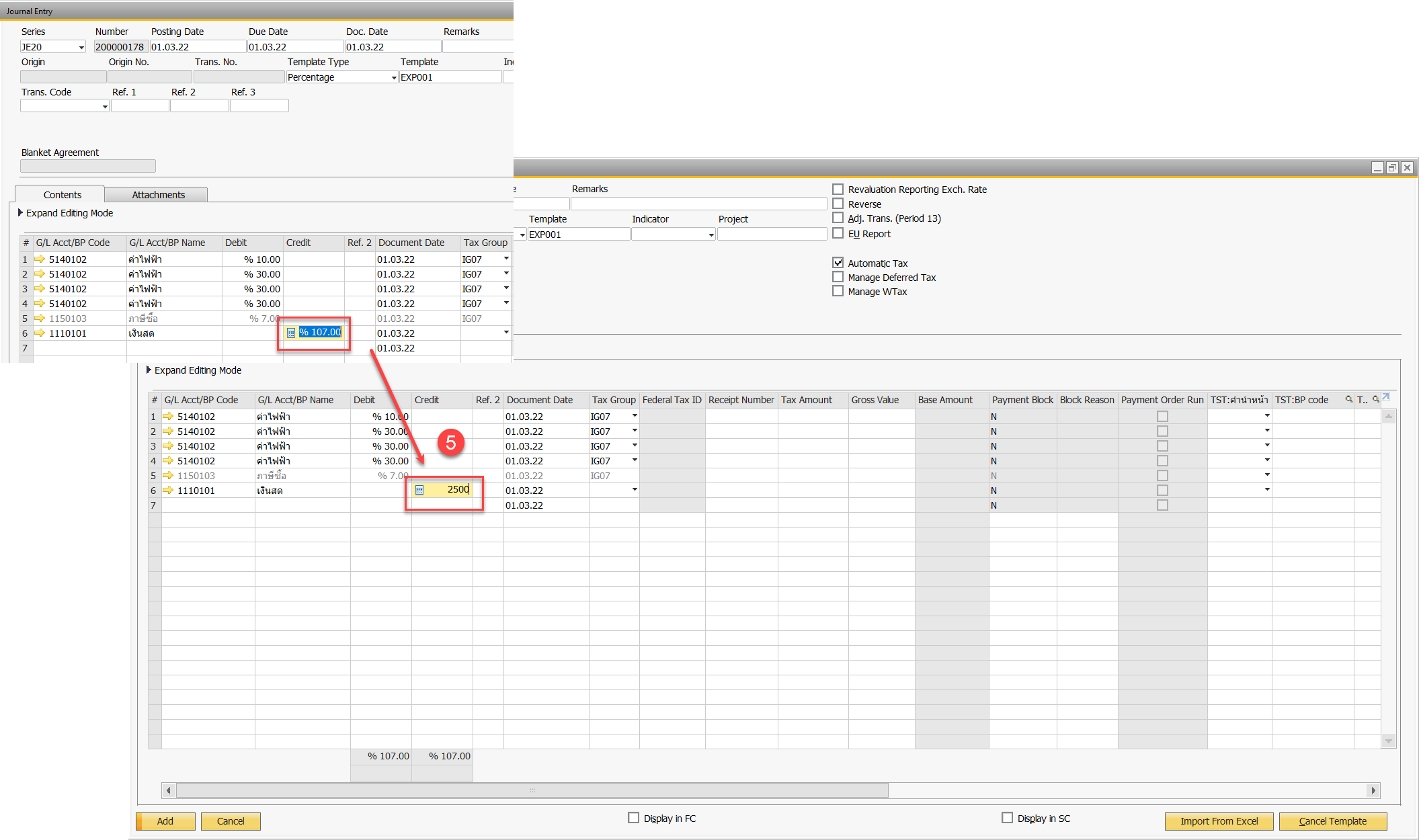Image resolution: width=1419 pixels, height=840 pixels.
Task: Click the Add button
Action: click(165, 821)
